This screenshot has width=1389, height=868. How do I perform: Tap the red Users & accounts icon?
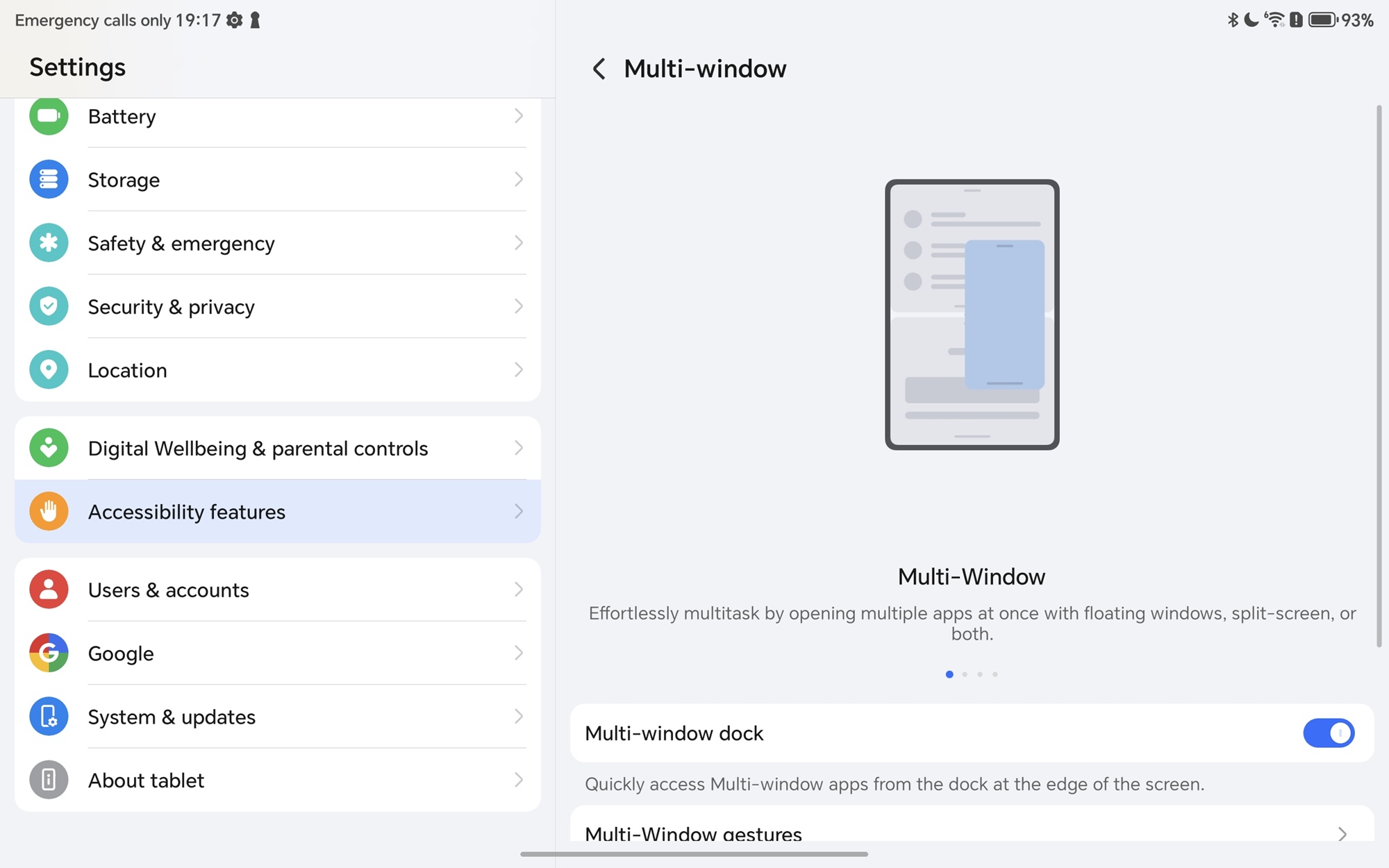coord(49,590)
